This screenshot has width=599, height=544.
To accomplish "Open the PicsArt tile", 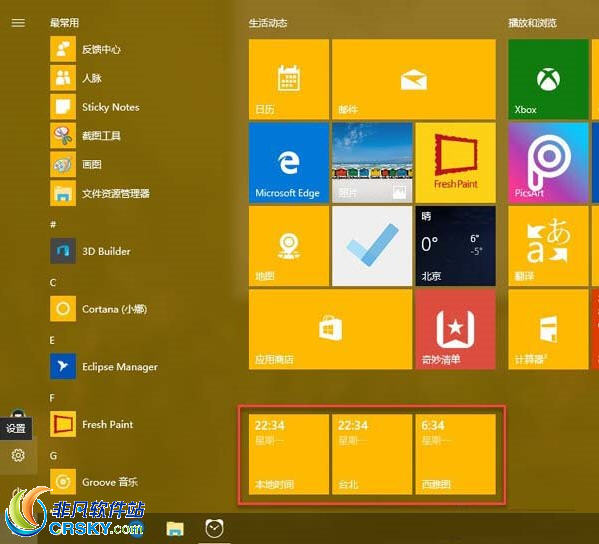I will (548, 162).
